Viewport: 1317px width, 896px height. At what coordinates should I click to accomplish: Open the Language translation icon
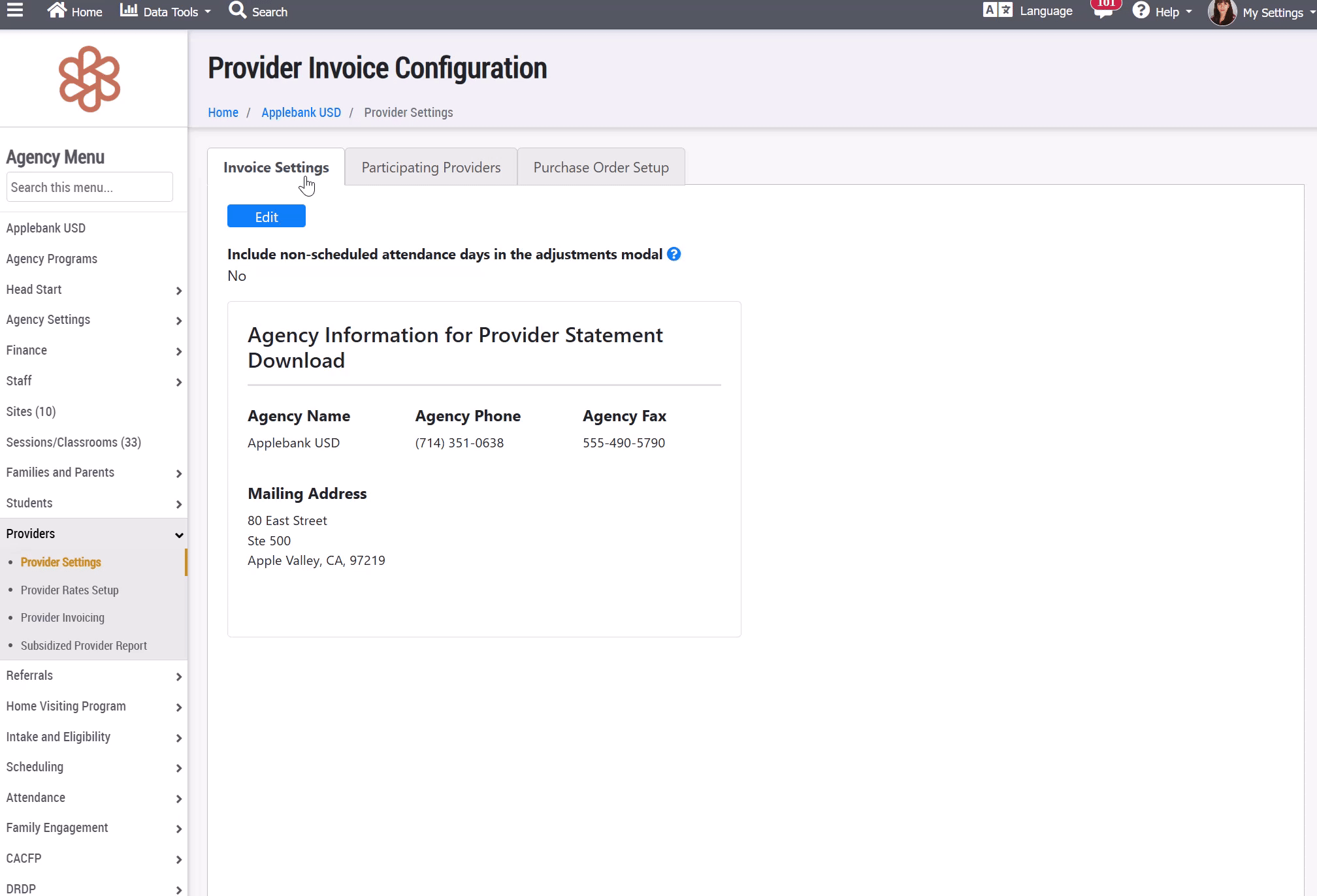click(x=998, y=10)
